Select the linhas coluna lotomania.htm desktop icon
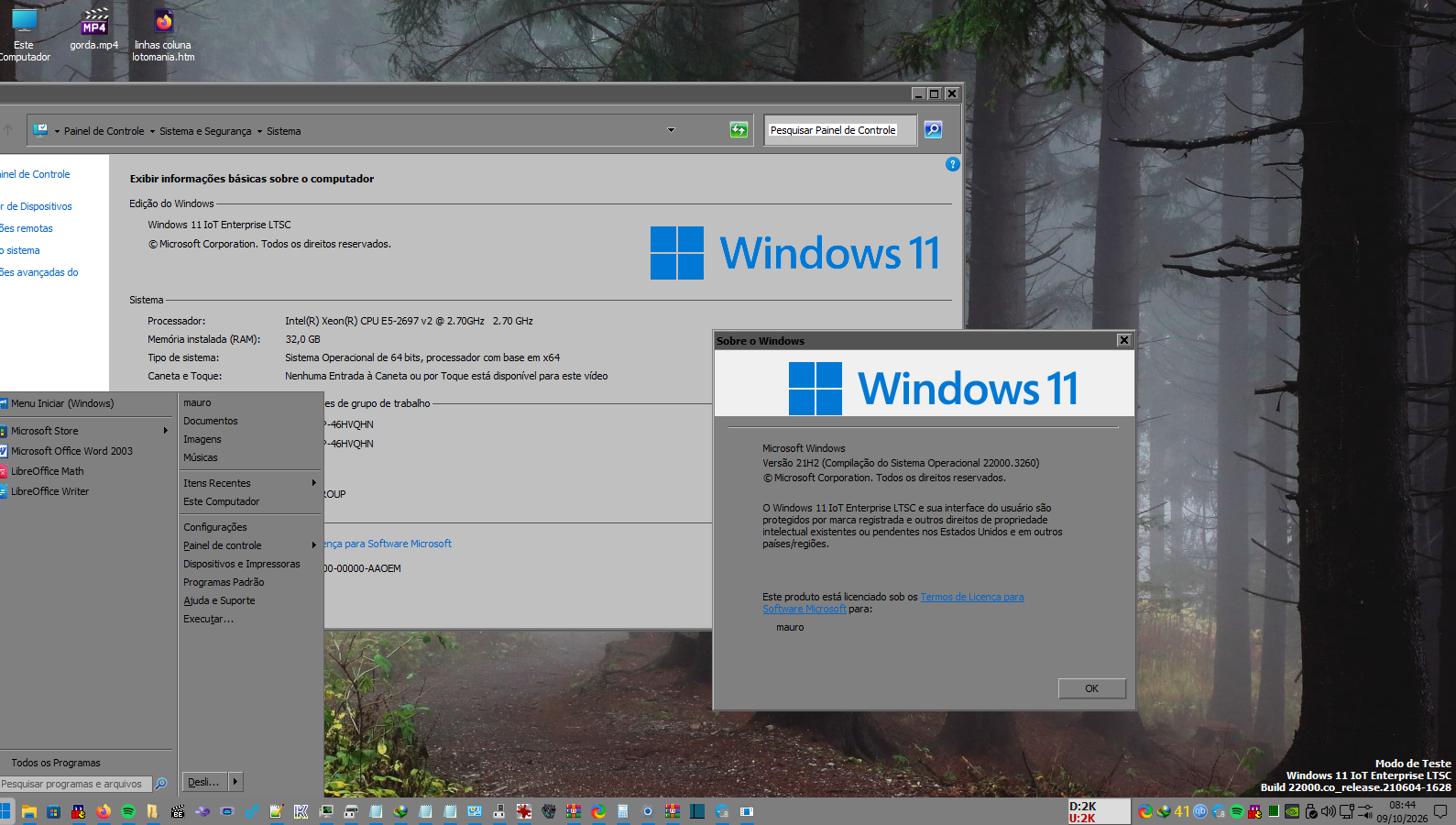 point(163,35)
